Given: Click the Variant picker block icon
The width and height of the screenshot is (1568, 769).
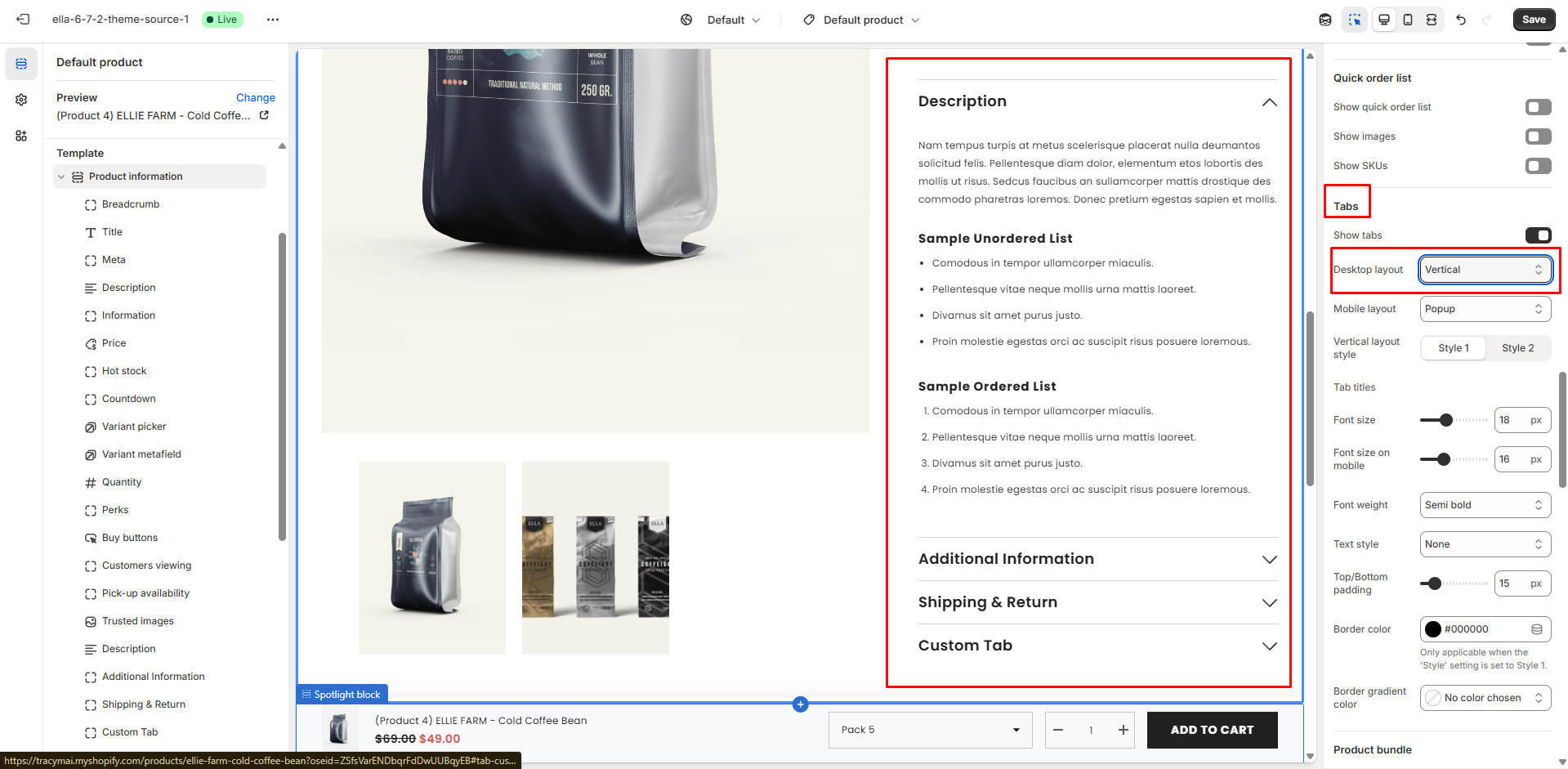Looking at the screenshot, I should 91,427.
